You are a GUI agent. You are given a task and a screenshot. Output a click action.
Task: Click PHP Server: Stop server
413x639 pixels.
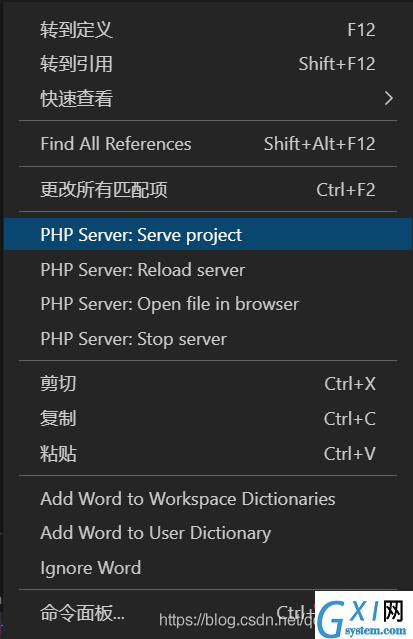pos(208,339)
